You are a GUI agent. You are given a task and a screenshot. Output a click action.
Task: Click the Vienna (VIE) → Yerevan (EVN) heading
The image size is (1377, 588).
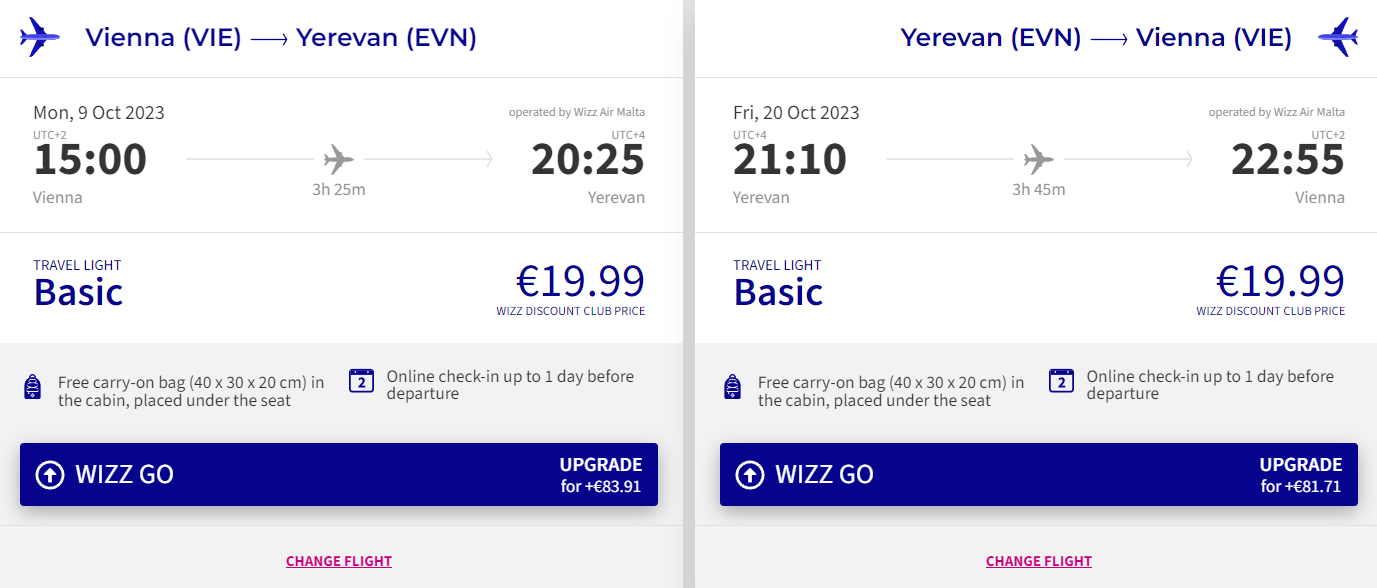coord(281,38)
